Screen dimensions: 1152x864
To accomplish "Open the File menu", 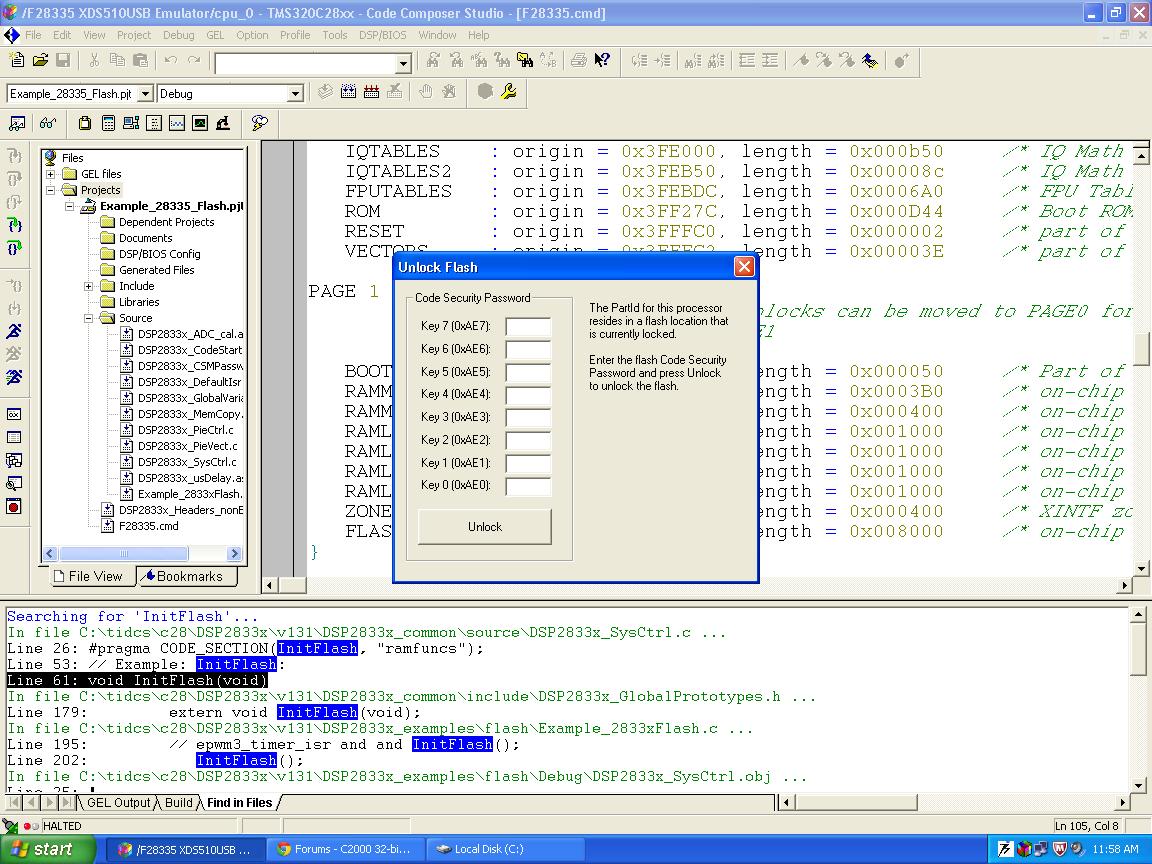I will coord(33,35).
